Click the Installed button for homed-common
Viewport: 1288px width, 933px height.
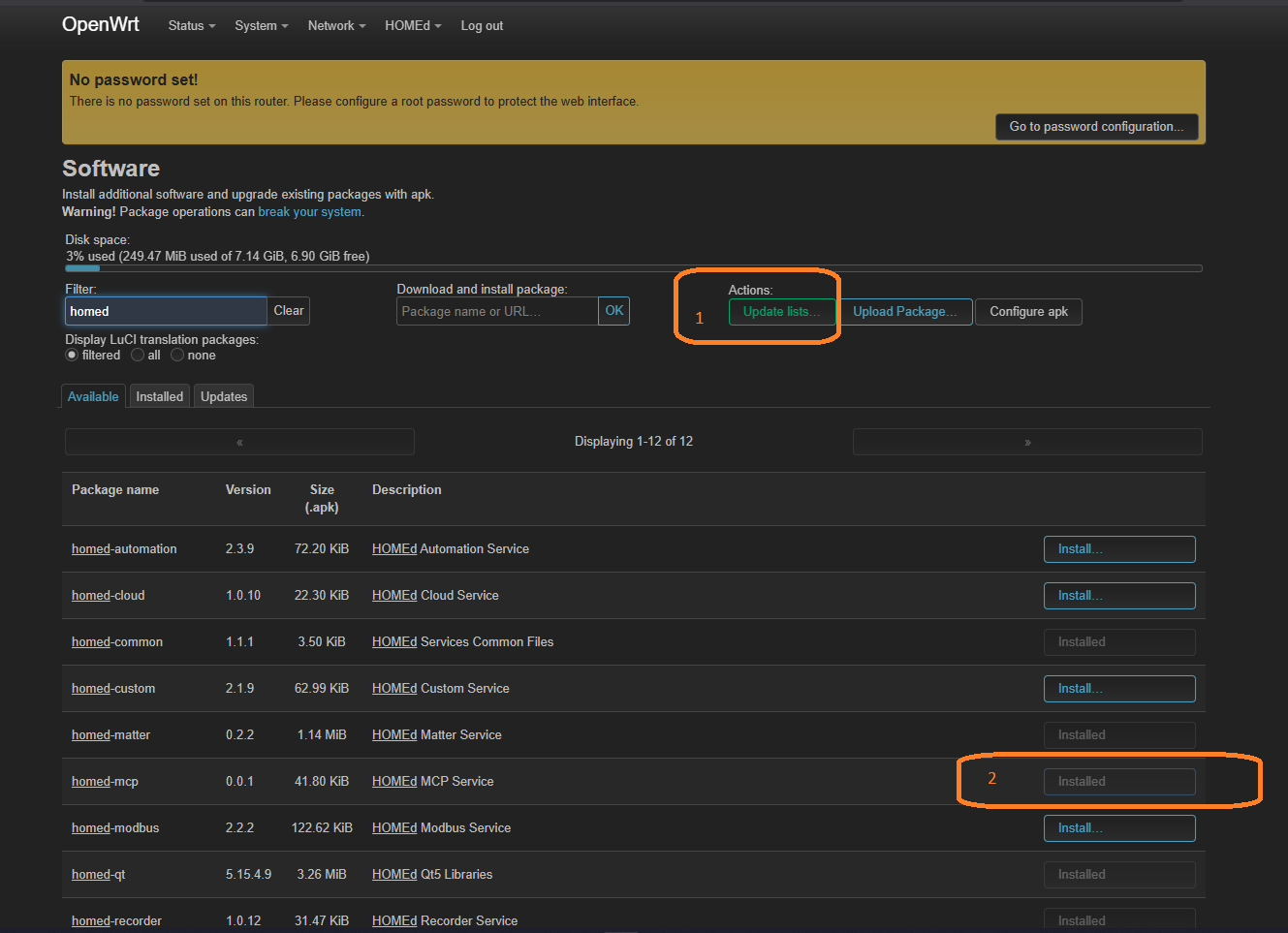tap(1119, 642)
